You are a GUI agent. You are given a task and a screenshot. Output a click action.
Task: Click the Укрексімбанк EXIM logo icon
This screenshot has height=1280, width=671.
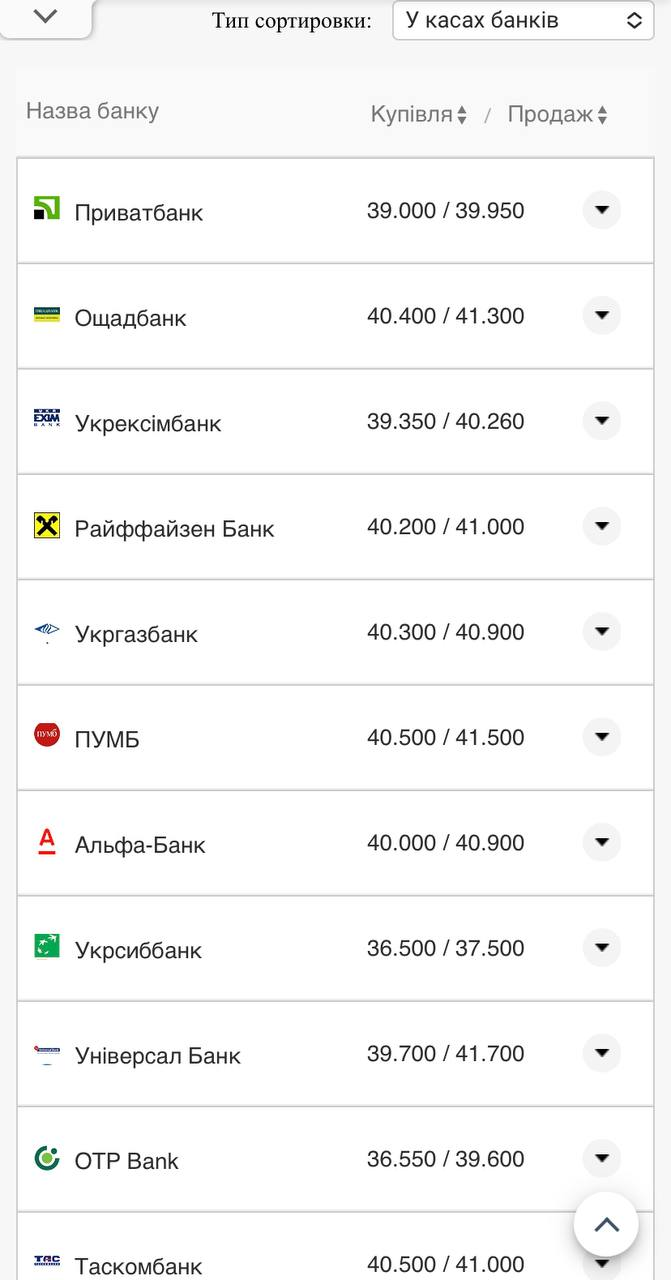tap(47, 419)
